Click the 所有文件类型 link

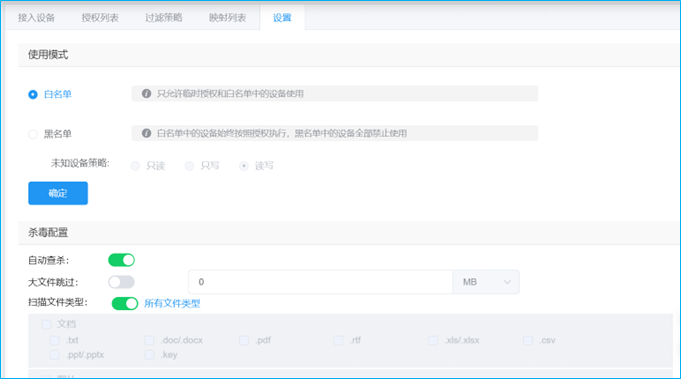click(172, 303)
